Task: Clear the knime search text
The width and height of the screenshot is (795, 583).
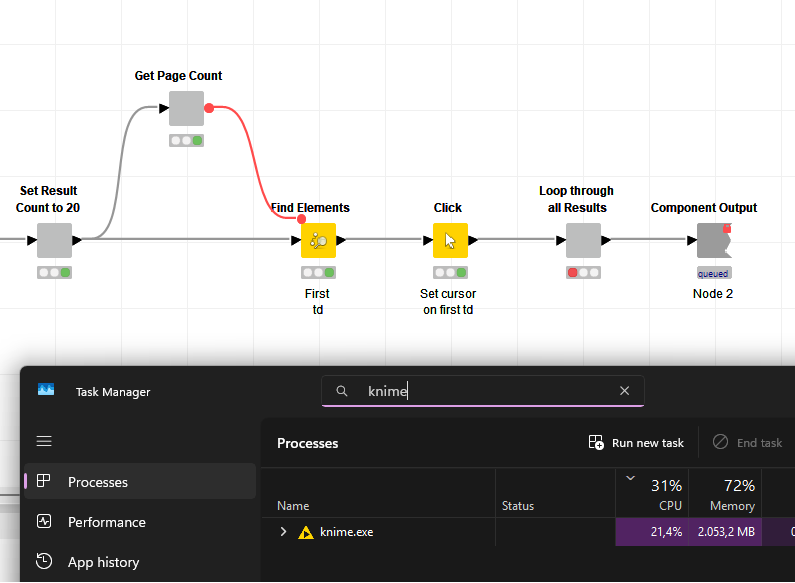Action: click(x=625, y=390)
